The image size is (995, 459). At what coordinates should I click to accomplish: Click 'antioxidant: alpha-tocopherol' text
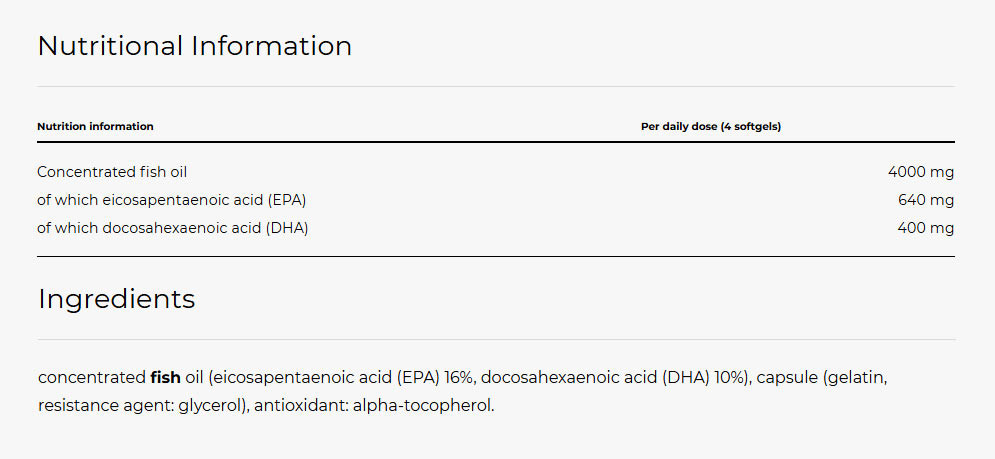coord(372,406)
